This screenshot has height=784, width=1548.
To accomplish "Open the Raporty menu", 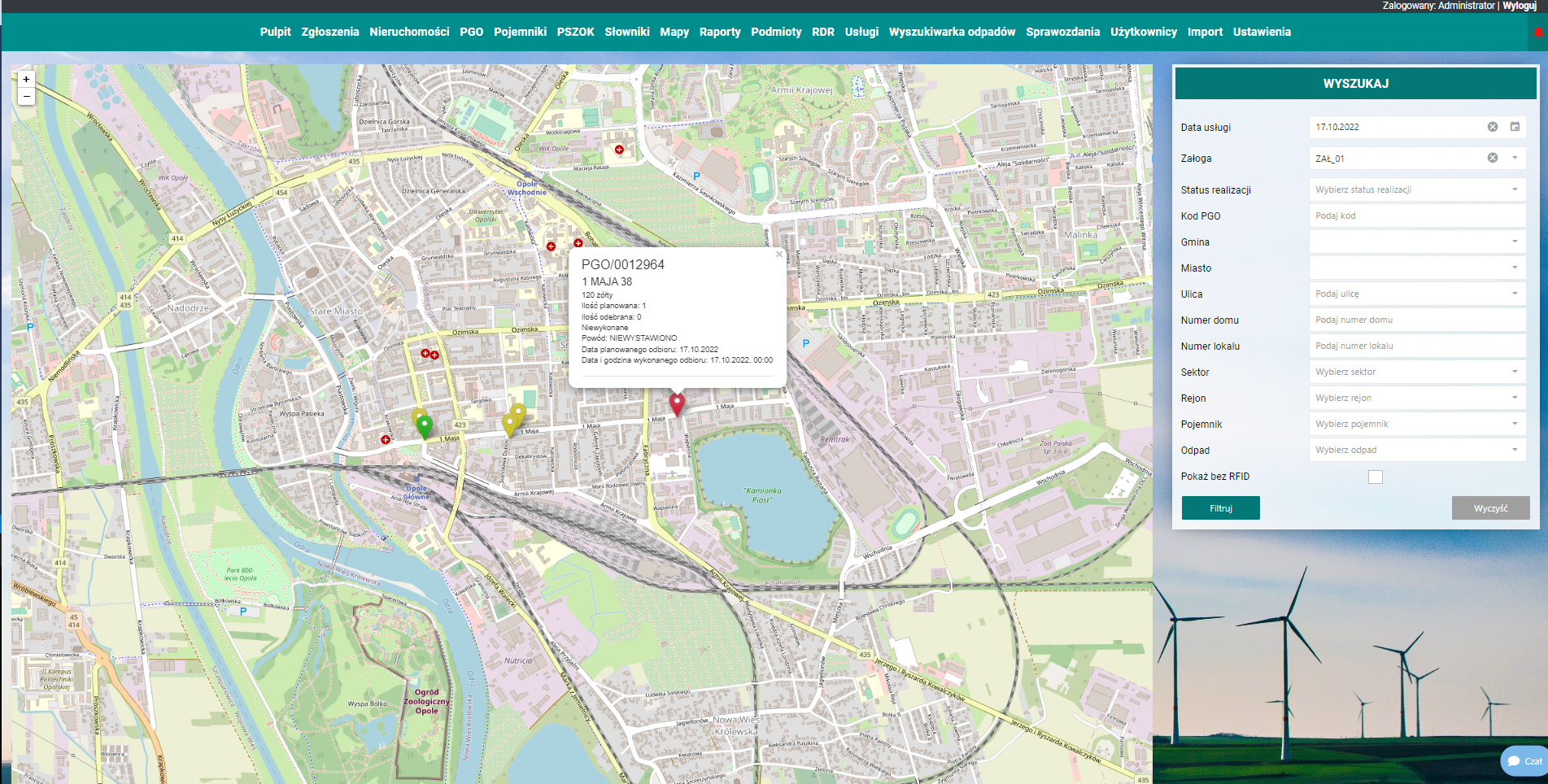I will coord(720,32).
